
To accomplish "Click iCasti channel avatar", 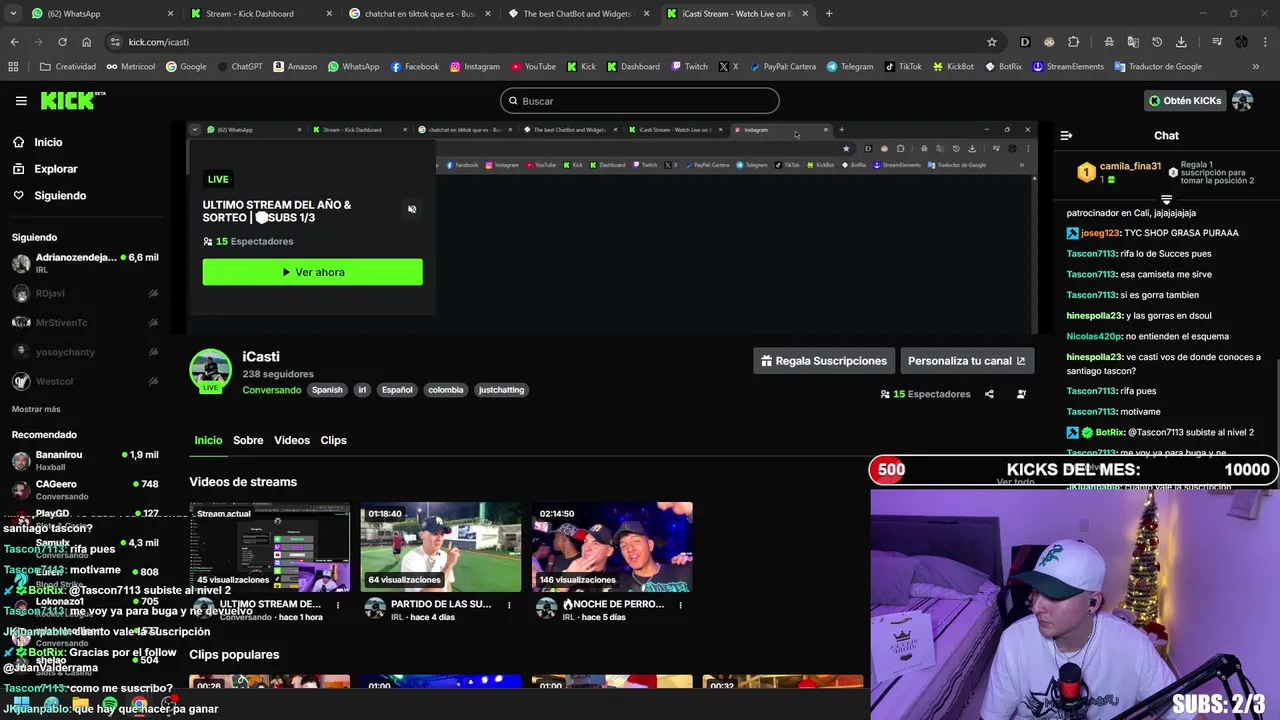I will pos(211,370).
